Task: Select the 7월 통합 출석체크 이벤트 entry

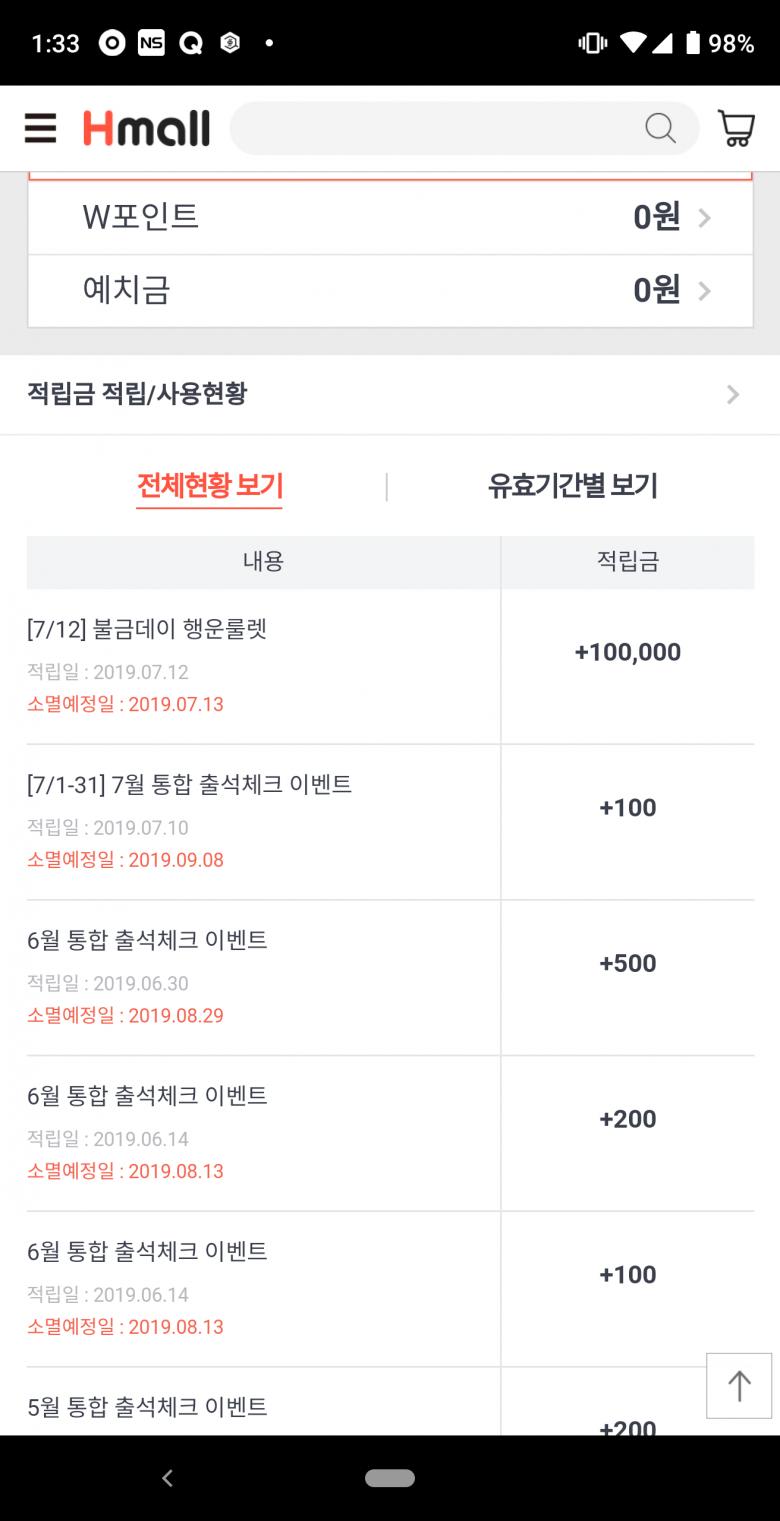Action: click(x=189, y=785)
